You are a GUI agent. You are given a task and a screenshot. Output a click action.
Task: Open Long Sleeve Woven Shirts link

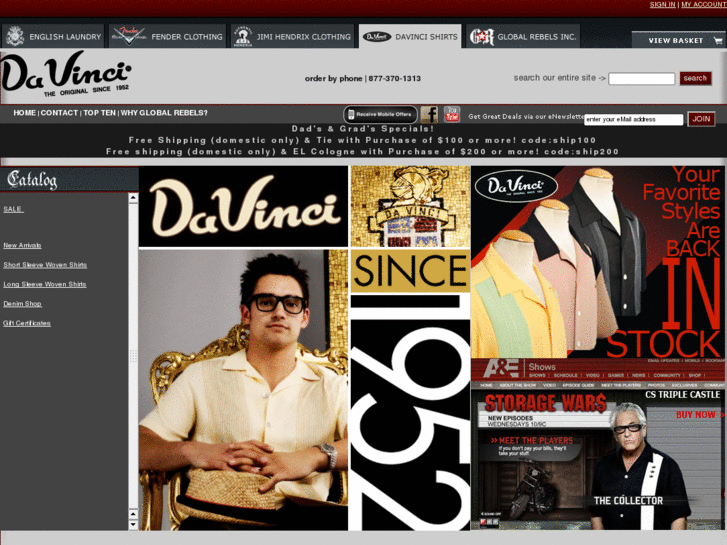point(45,284)
